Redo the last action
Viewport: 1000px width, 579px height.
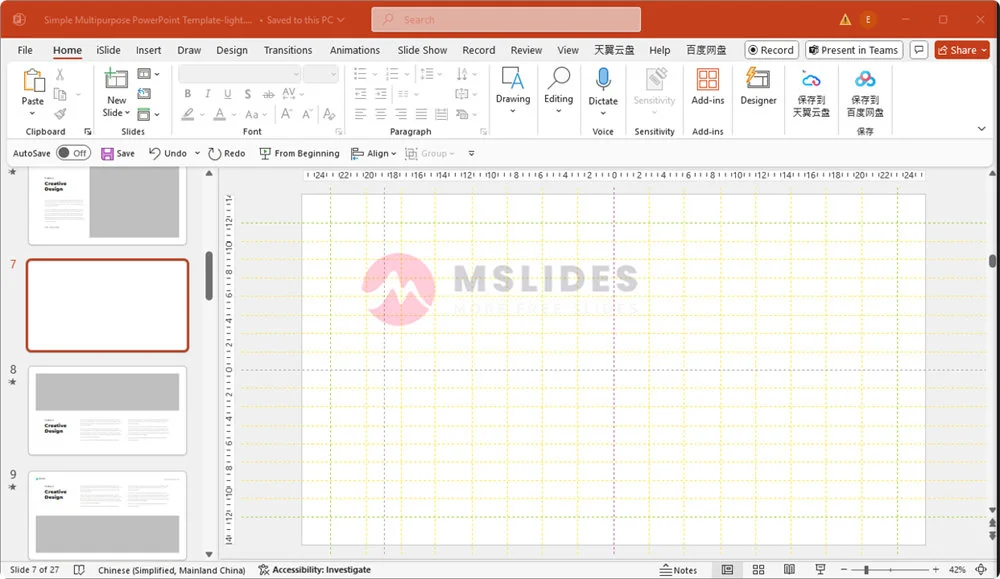click(x=226, y=154)
